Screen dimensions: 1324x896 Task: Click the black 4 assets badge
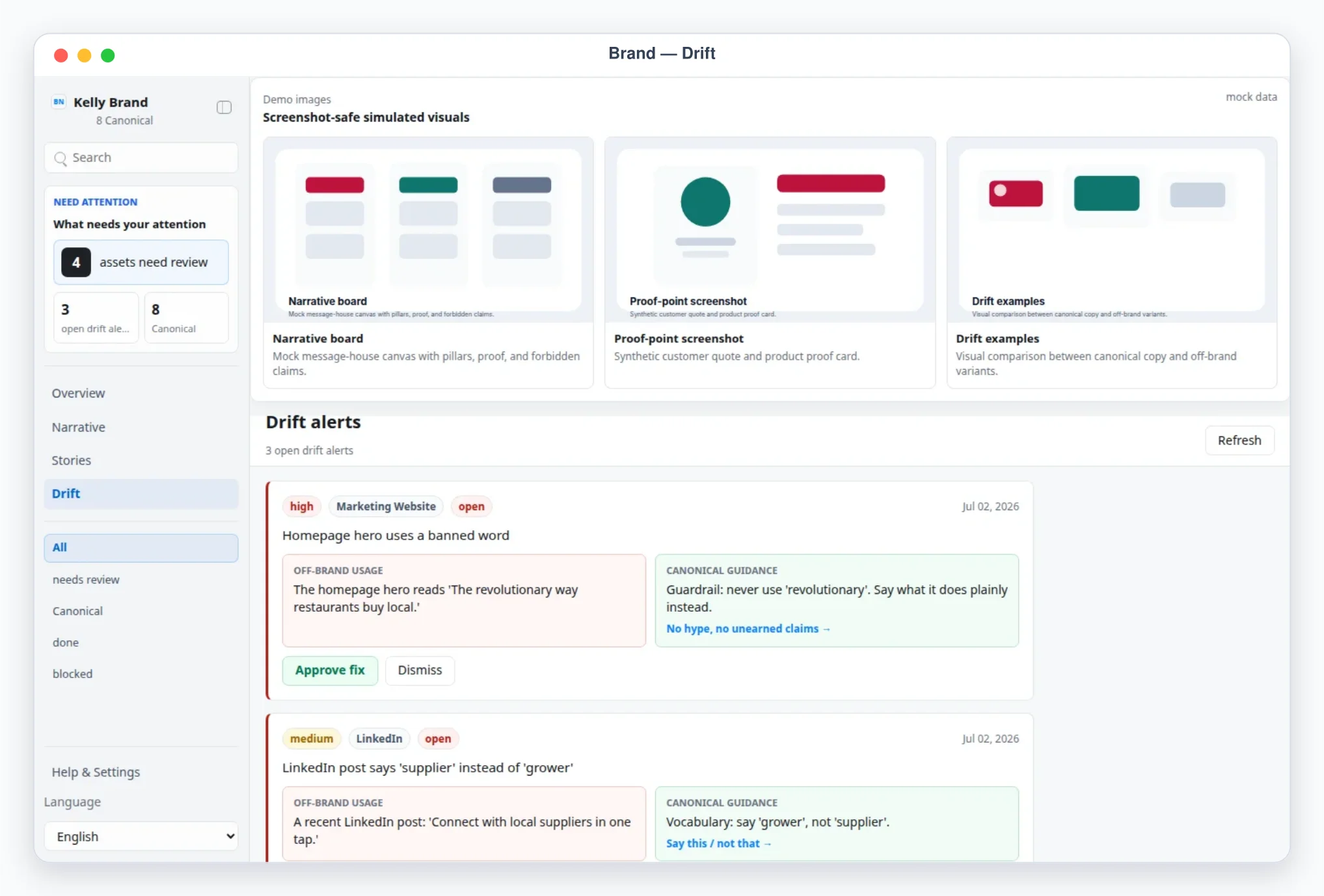[76, 262]
